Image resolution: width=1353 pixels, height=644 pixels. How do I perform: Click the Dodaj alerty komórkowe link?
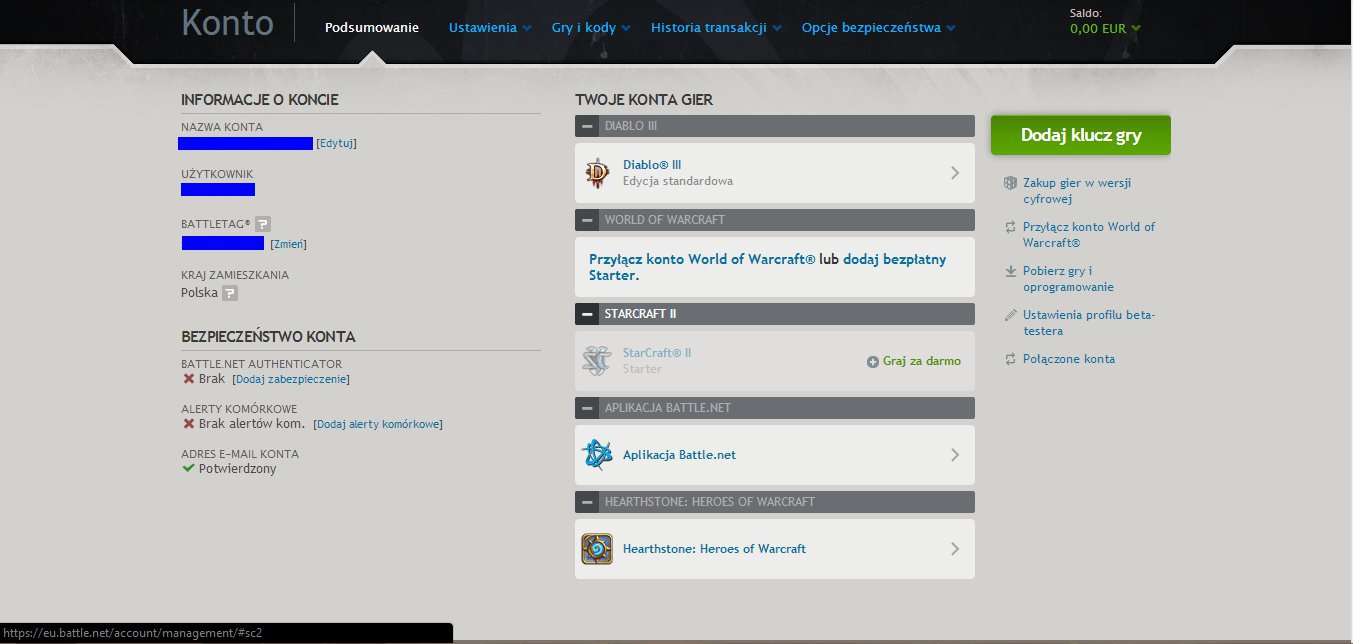[378, 425]
